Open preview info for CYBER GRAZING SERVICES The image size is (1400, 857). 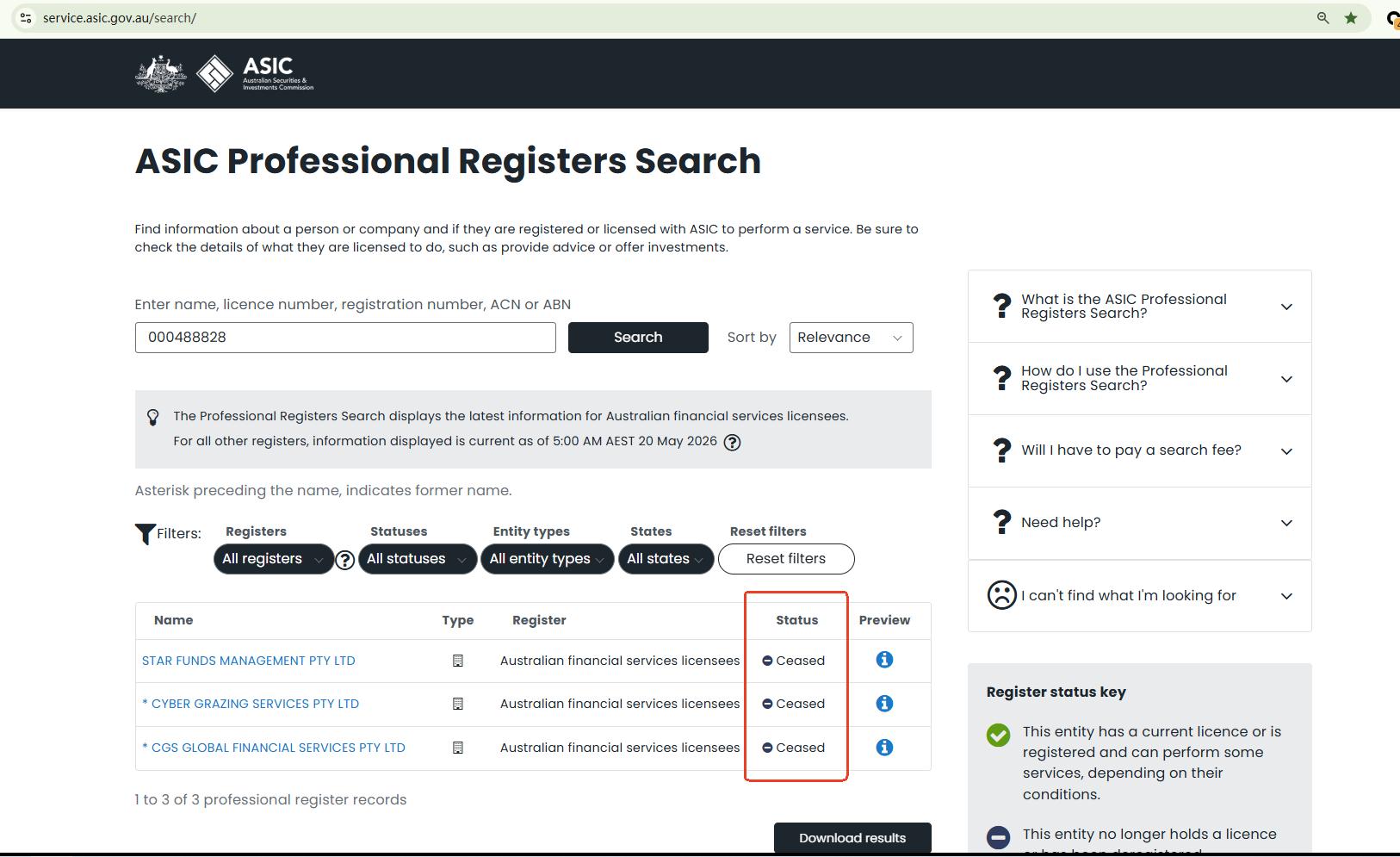pyautogui.click(x=884, y=704)
